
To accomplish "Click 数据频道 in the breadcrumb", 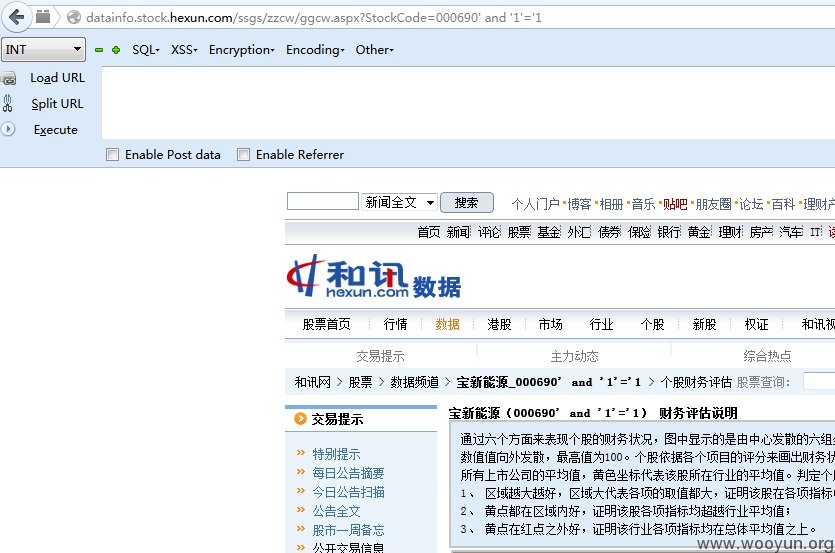I will (414, 382).
